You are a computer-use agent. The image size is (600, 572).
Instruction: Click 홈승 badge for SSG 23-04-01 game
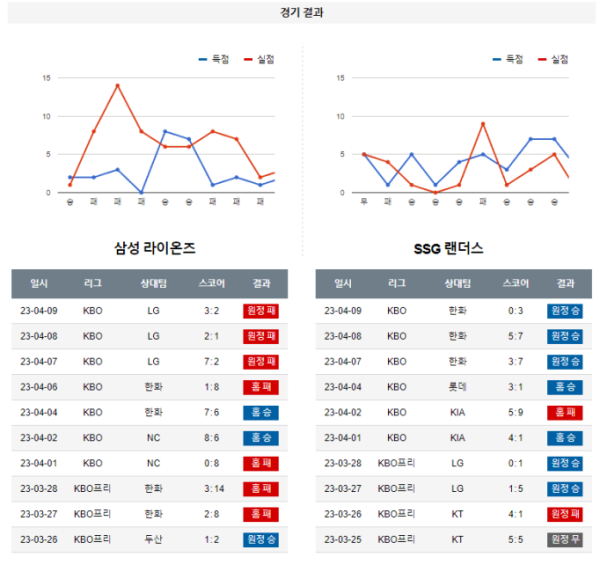click(565, 438)
